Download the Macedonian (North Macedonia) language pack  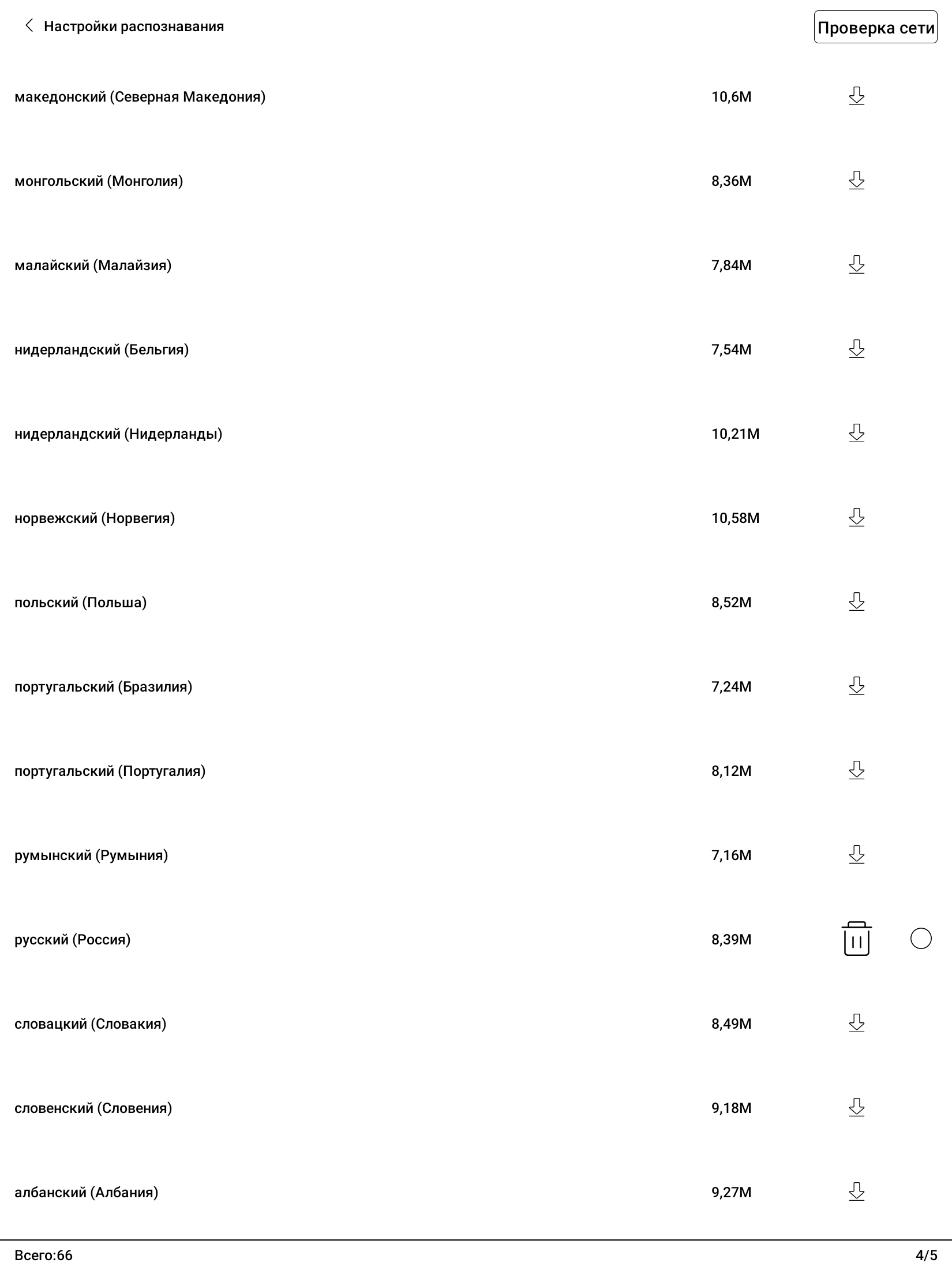857,96
